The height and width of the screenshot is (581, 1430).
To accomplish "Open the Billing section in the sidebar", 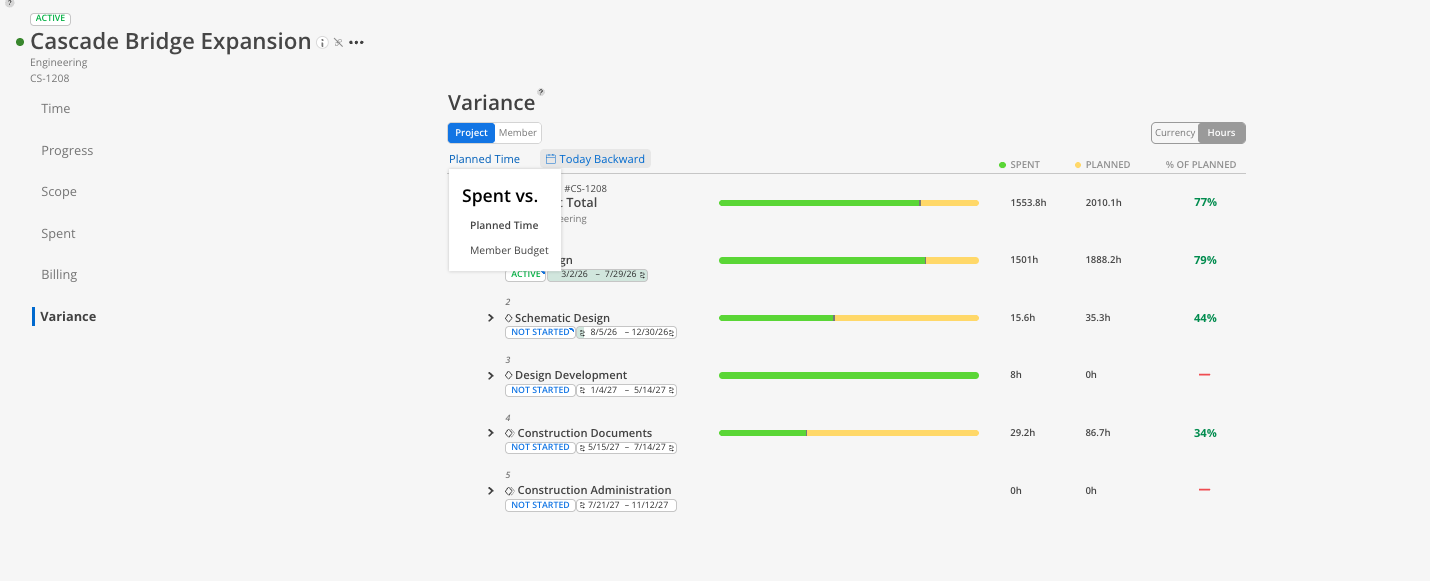I will point(59,275).
